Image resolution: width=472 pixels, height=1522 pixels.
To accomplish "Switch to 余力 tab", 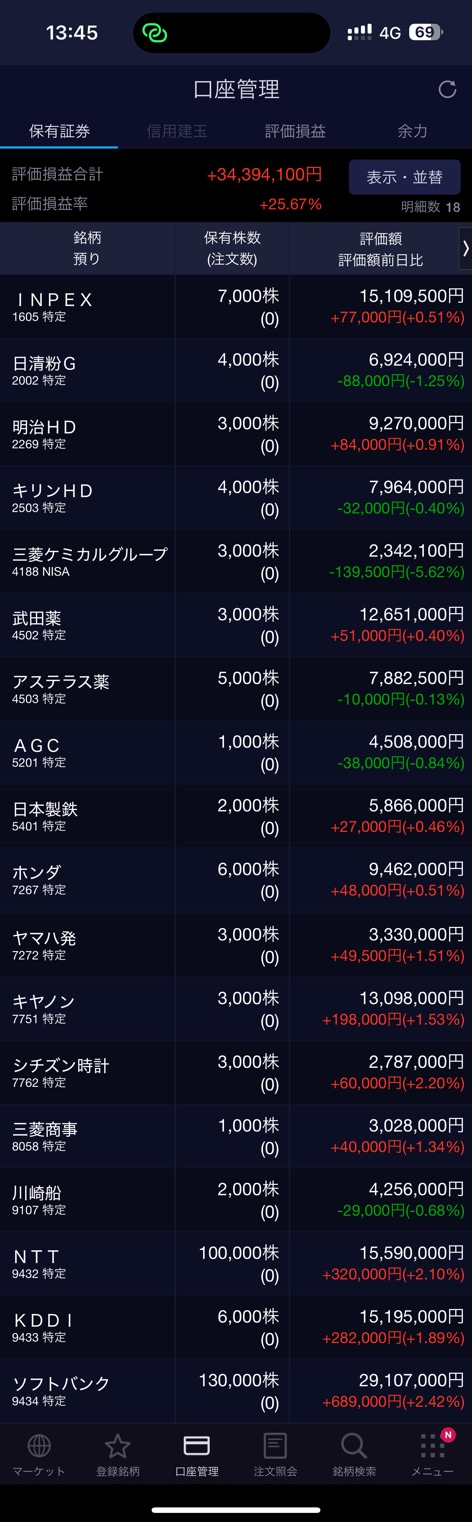I will click(x=412, y=131).
